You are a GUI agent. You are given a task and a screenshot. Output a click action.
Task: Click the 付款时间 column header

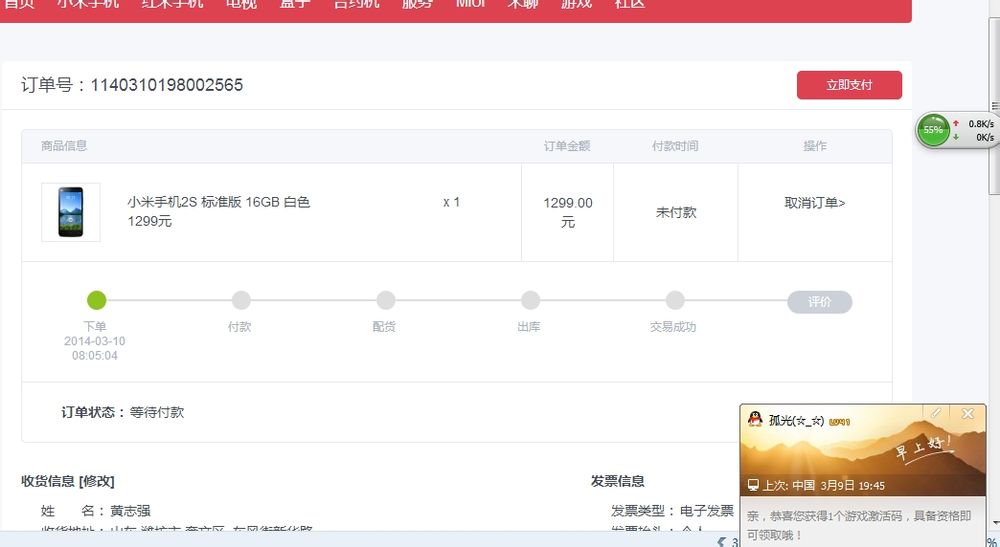pyautogui.click(x=675, y=146)
